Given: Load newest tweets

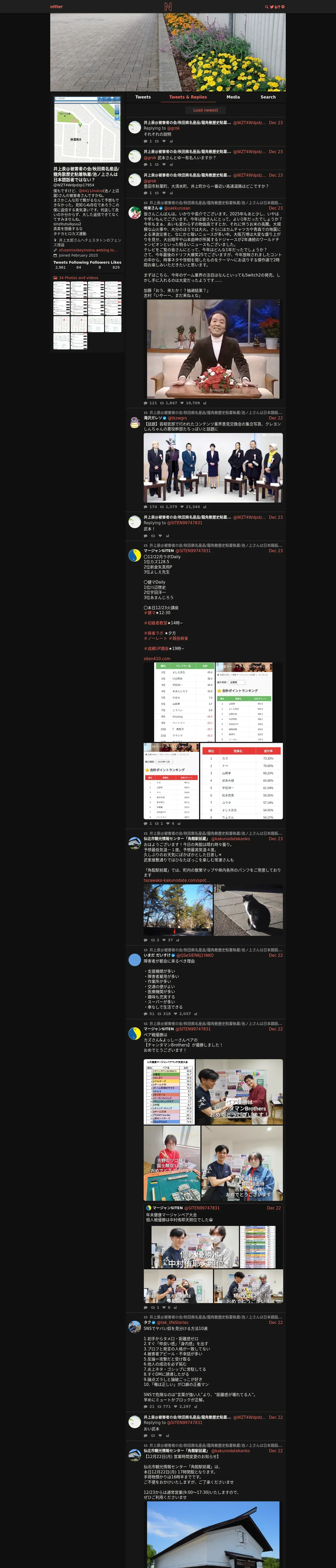Looking at the screenshot, I should tap(205, 110).
